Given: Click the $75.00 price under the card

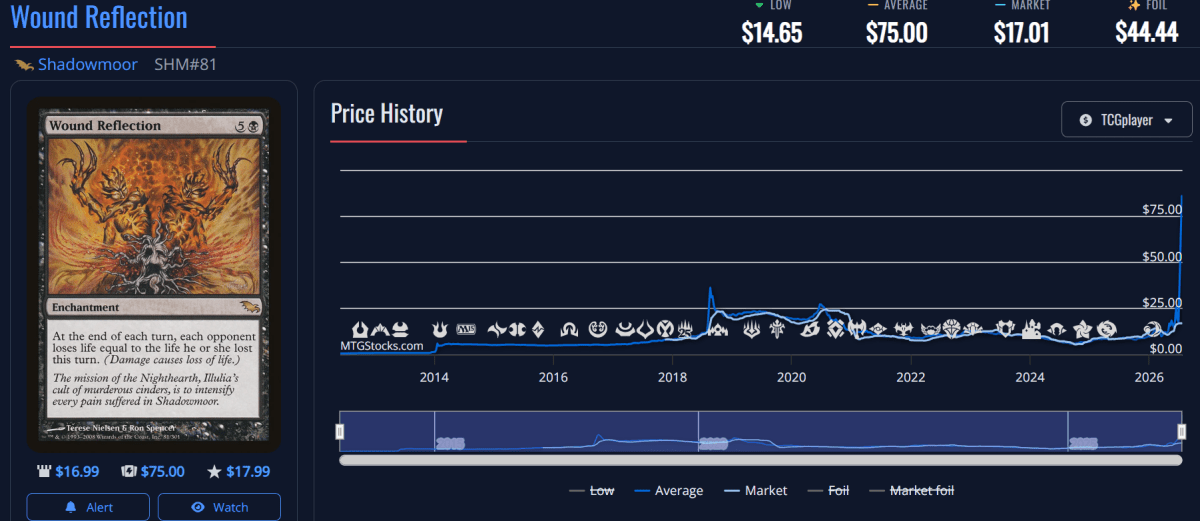Looking at the screenshot, I should (x=152, y=471).
